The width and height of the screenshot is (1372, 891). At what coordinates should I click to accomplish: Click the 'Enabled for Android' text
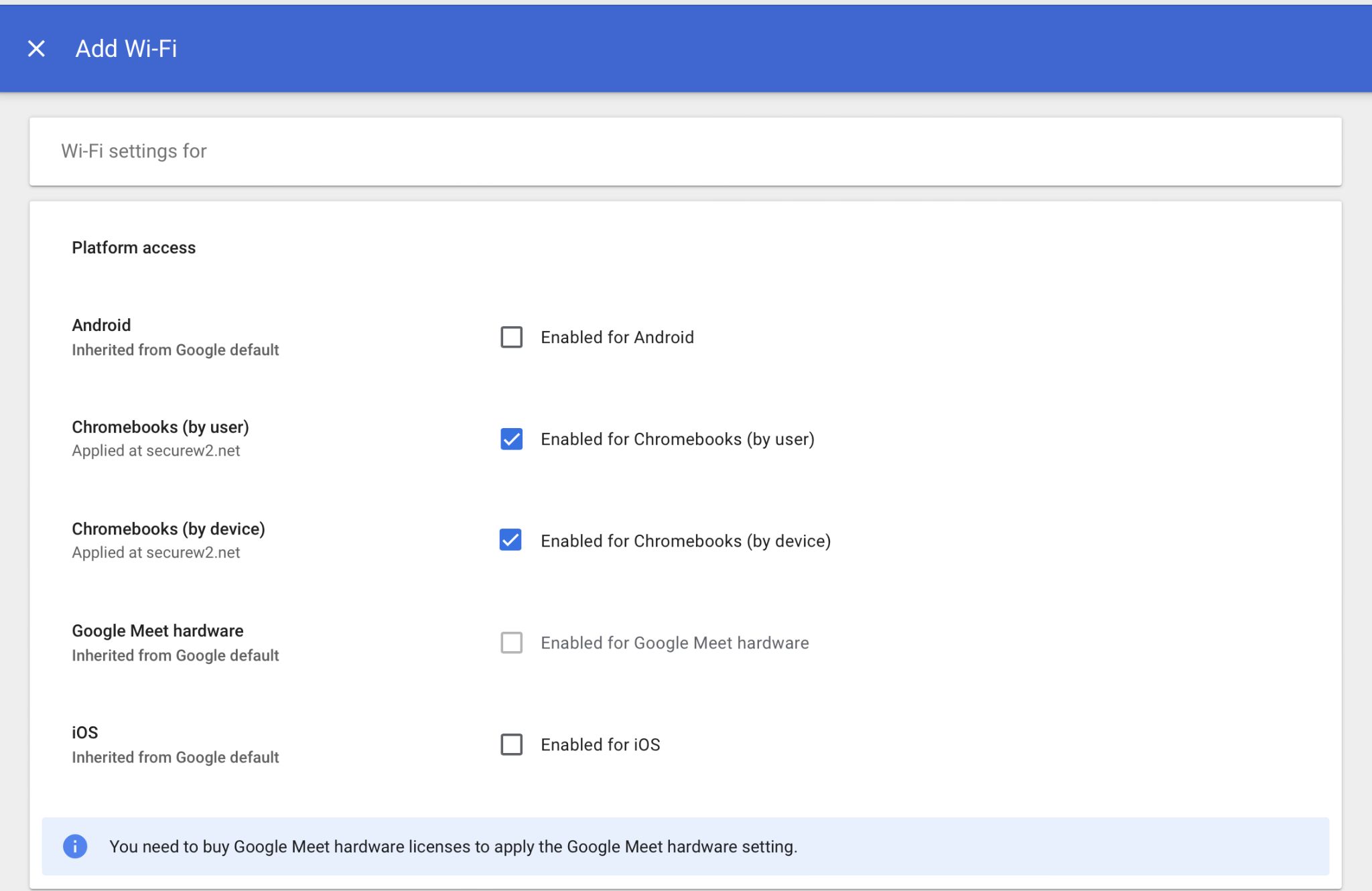click(x=617, y=337)
